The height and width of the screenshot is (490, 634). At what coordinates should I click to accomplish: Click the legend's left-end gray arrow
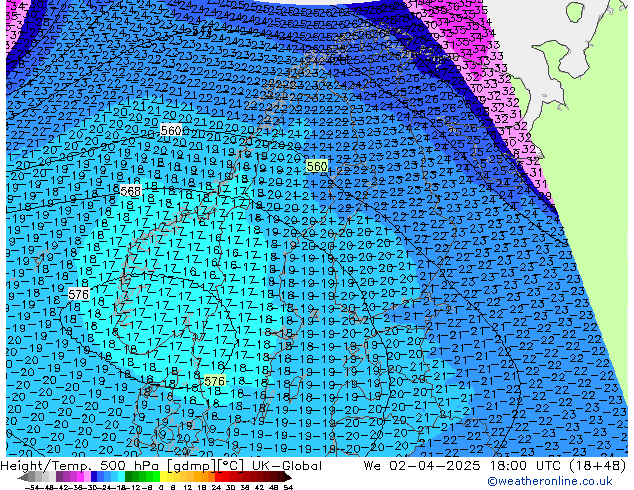click(23, 477)
